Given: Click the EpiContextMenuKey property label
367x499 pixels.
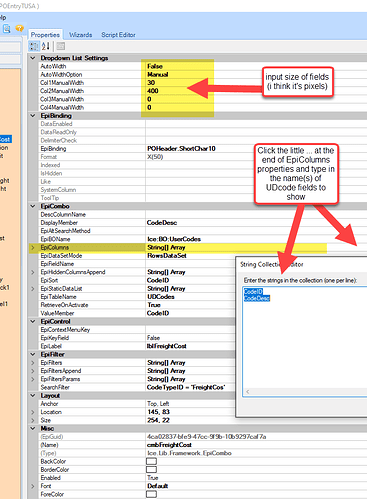Looking at the screenshot, I should coord(65,330).
